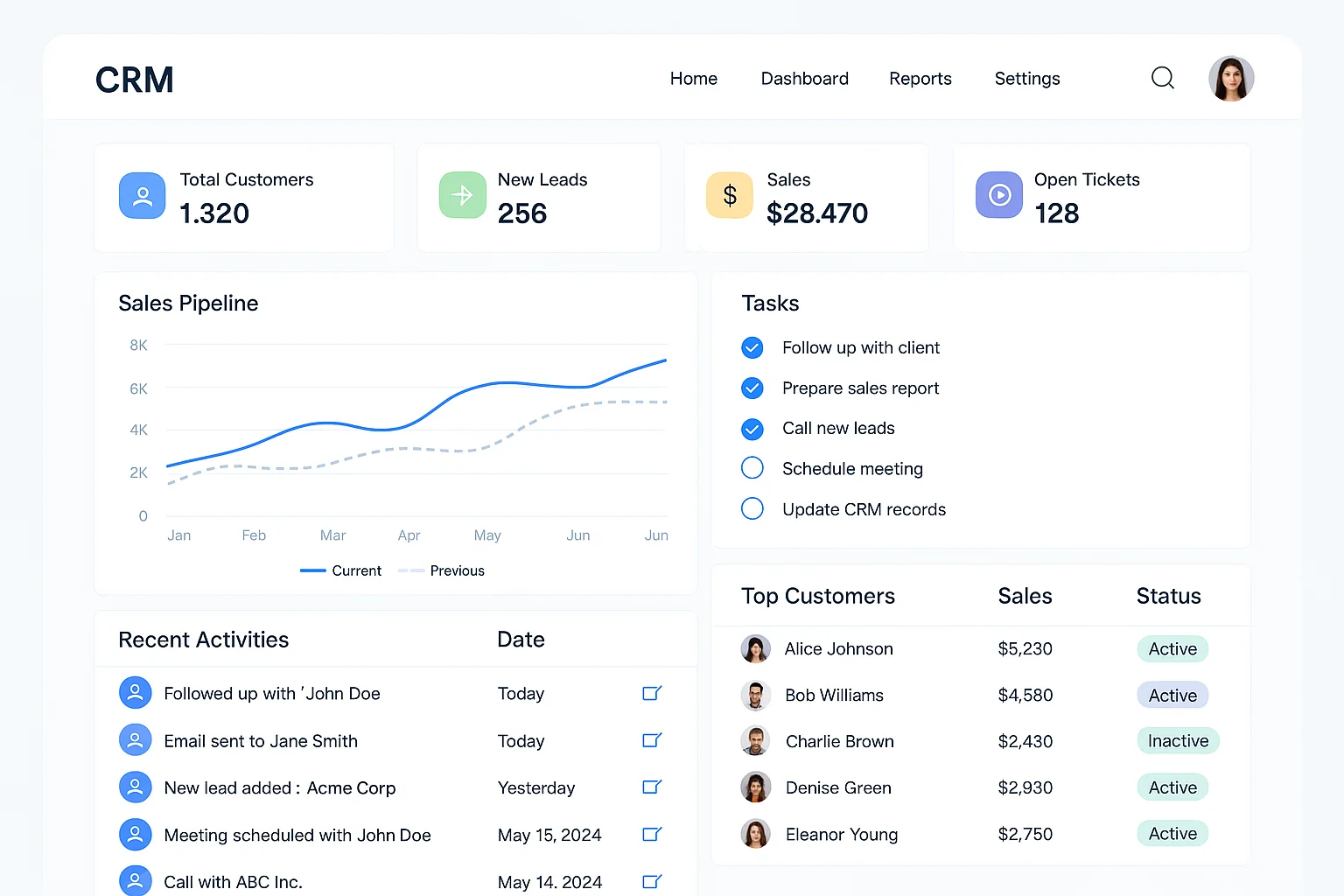Viewport: 1344px width, 896px height.
Task: Click the Sales dollar sign icon
Action: [x=730, y=195]
